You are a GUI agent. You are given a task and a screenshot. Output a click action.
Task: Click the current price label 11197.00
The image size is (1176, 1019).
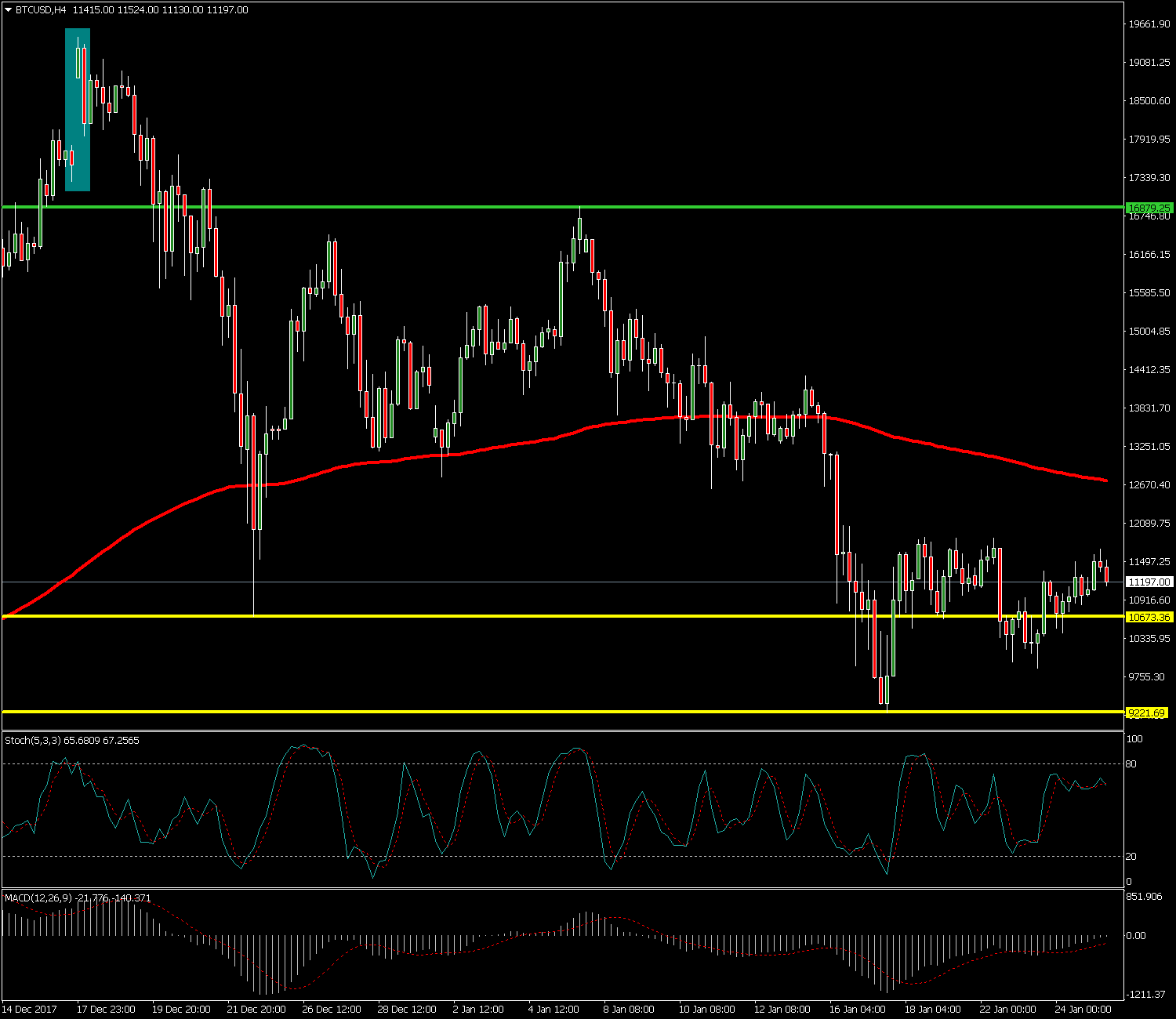click(1149, 582)
